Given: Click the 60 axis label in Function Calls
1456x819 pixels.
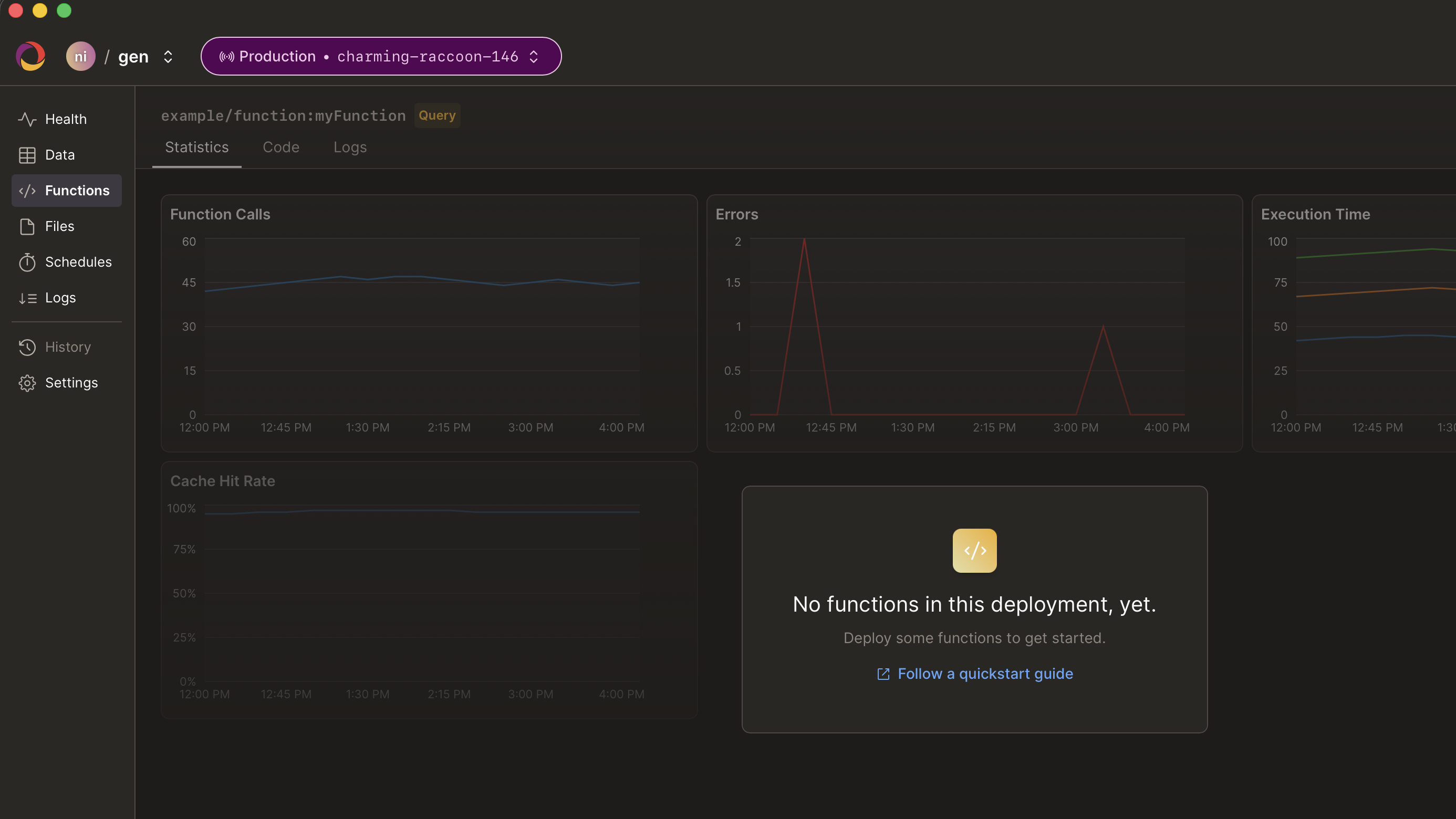Looking at the screenshot, I should [x=189, y=241].
